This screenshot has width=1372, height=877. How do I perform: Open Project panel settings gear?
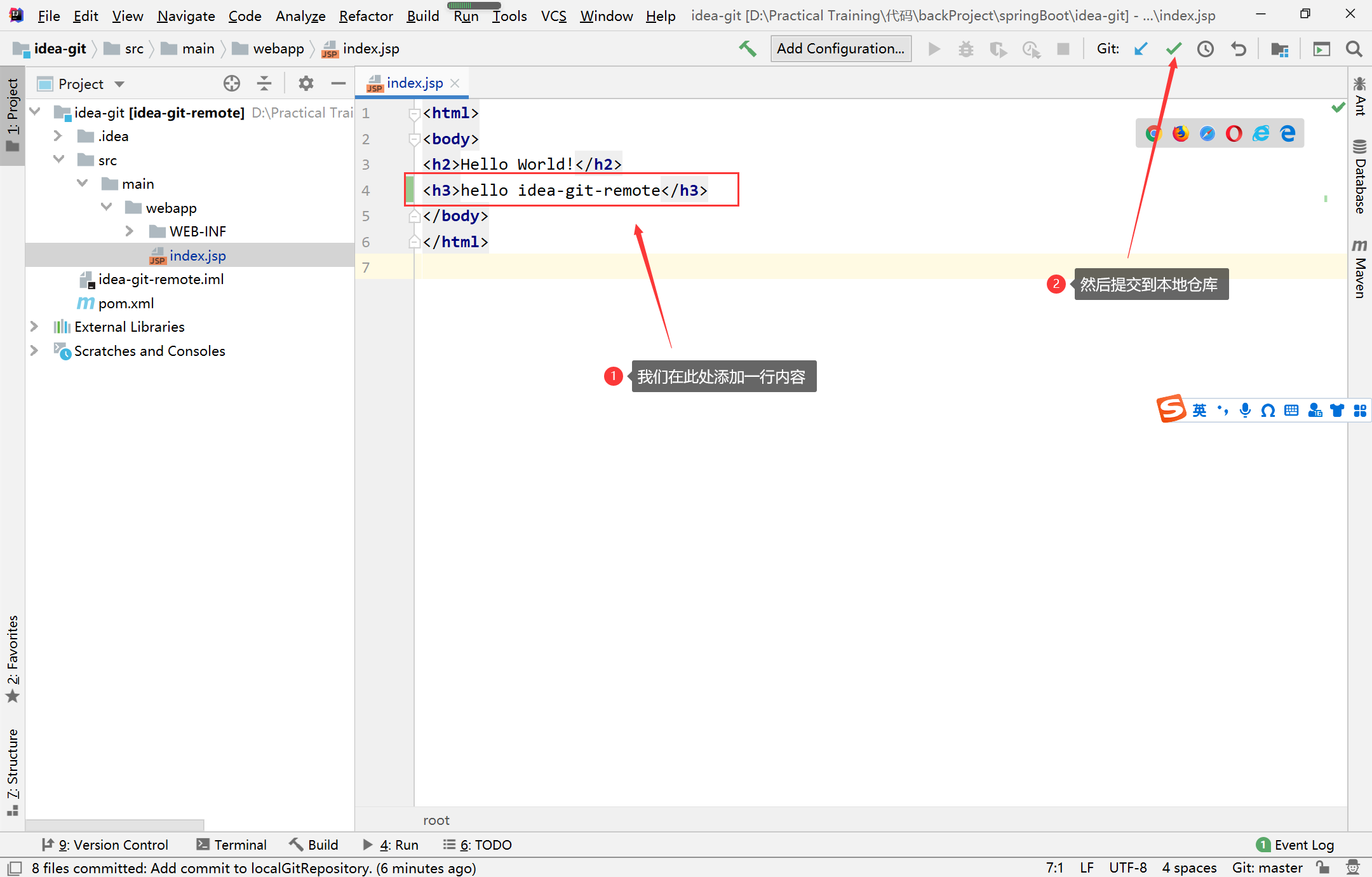pos(306,83)
